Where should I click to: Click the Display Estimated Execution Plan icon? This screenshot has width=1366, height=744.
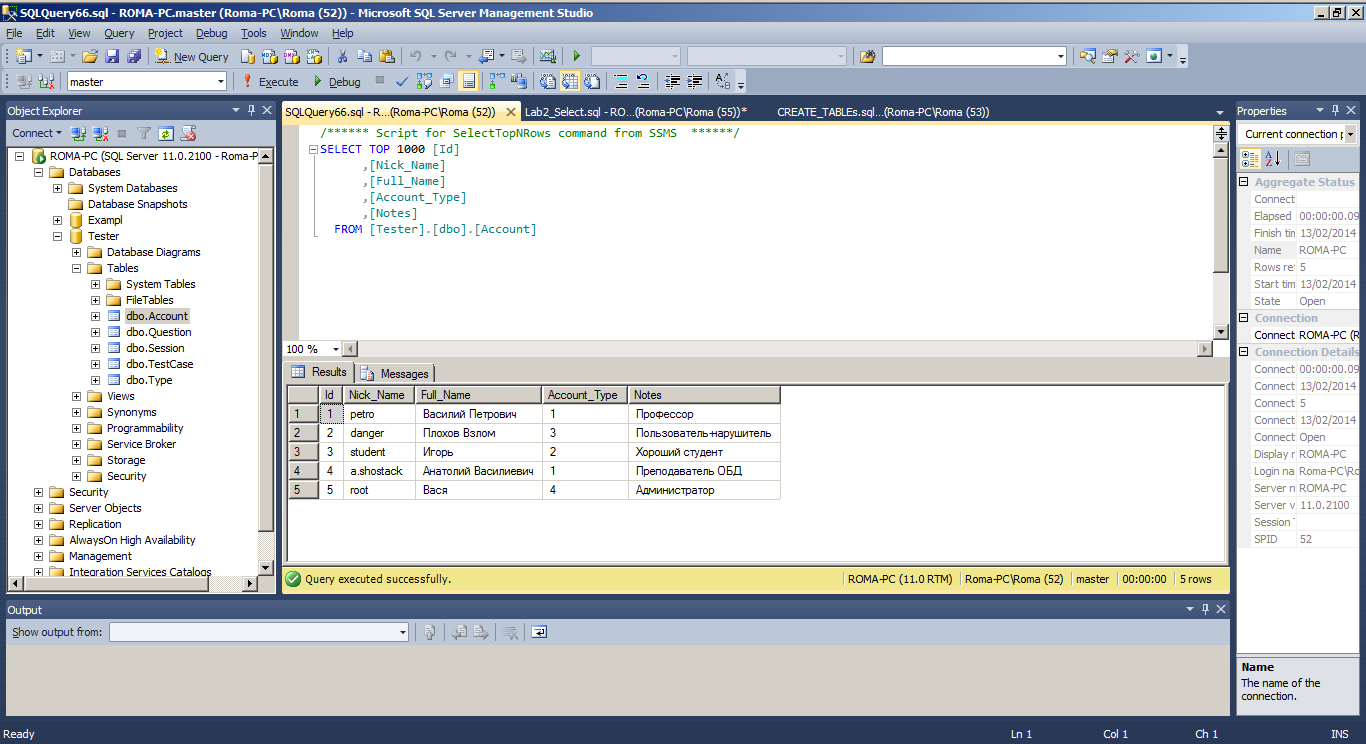[x=424, y=82]
